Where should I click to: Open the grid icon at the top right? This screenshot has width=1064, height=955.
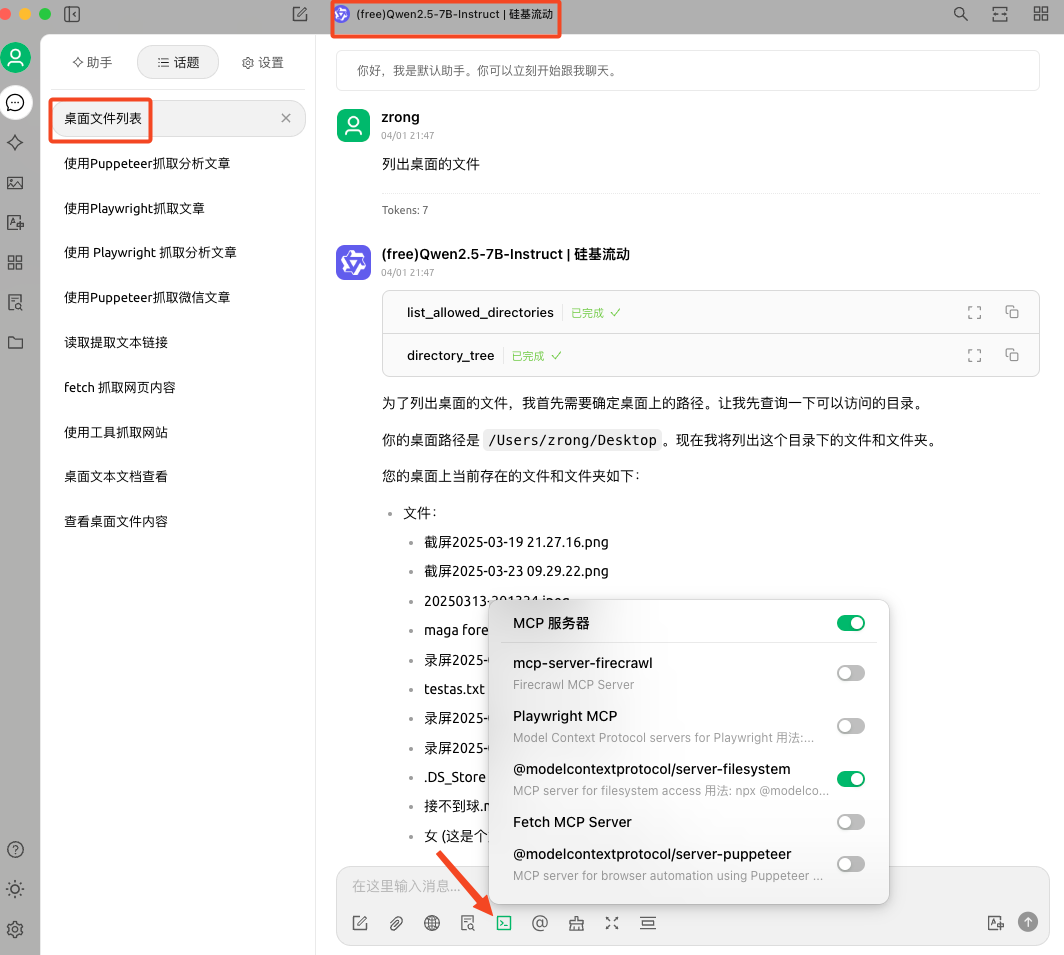click(x=1040, y=14)
